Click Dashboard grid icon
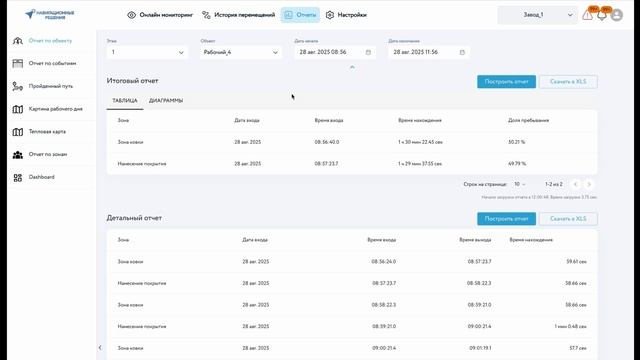 point(18,178)
